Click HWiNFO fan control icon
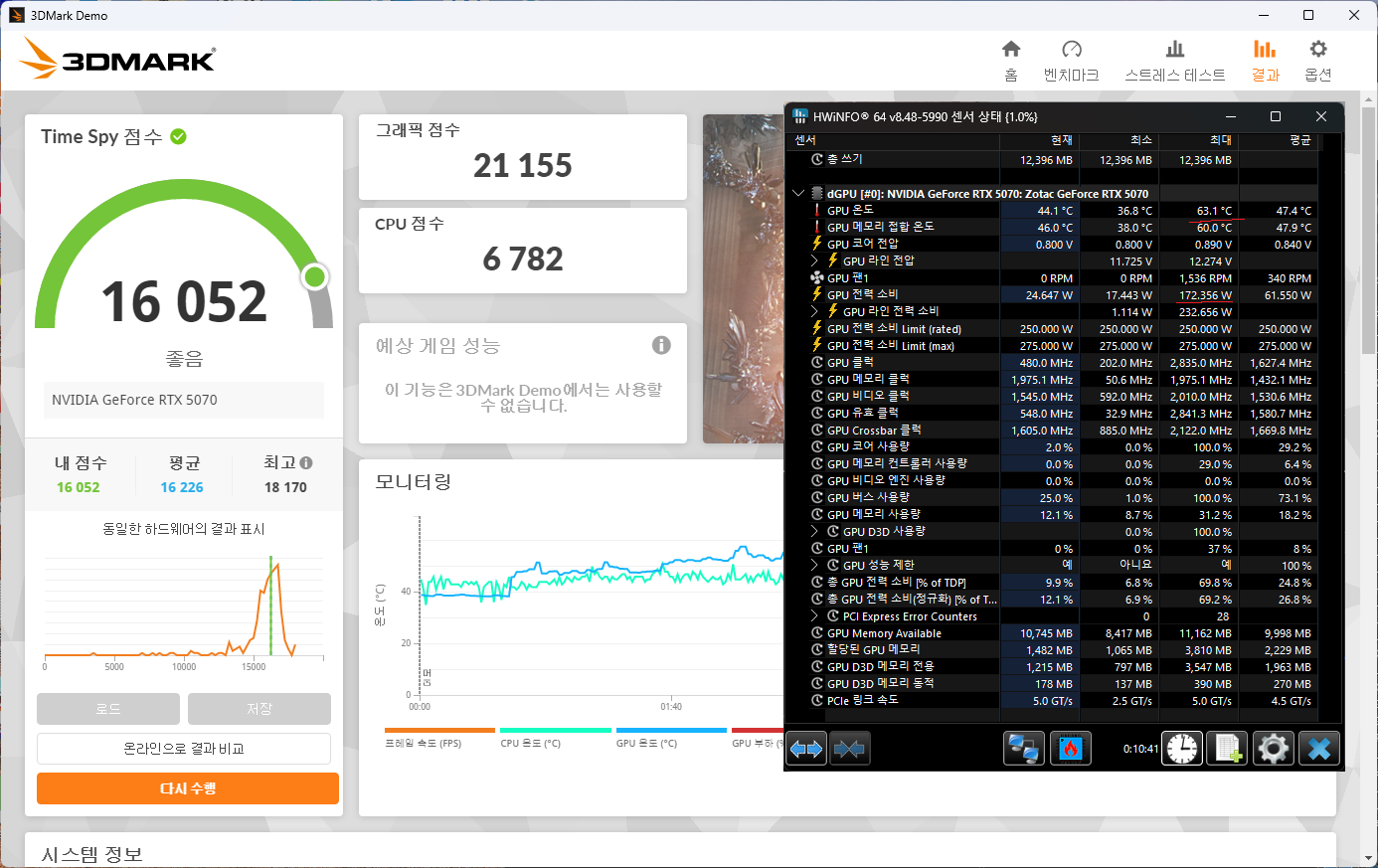Screen dimensions: 1378x868 click(x=1071, y=749)
